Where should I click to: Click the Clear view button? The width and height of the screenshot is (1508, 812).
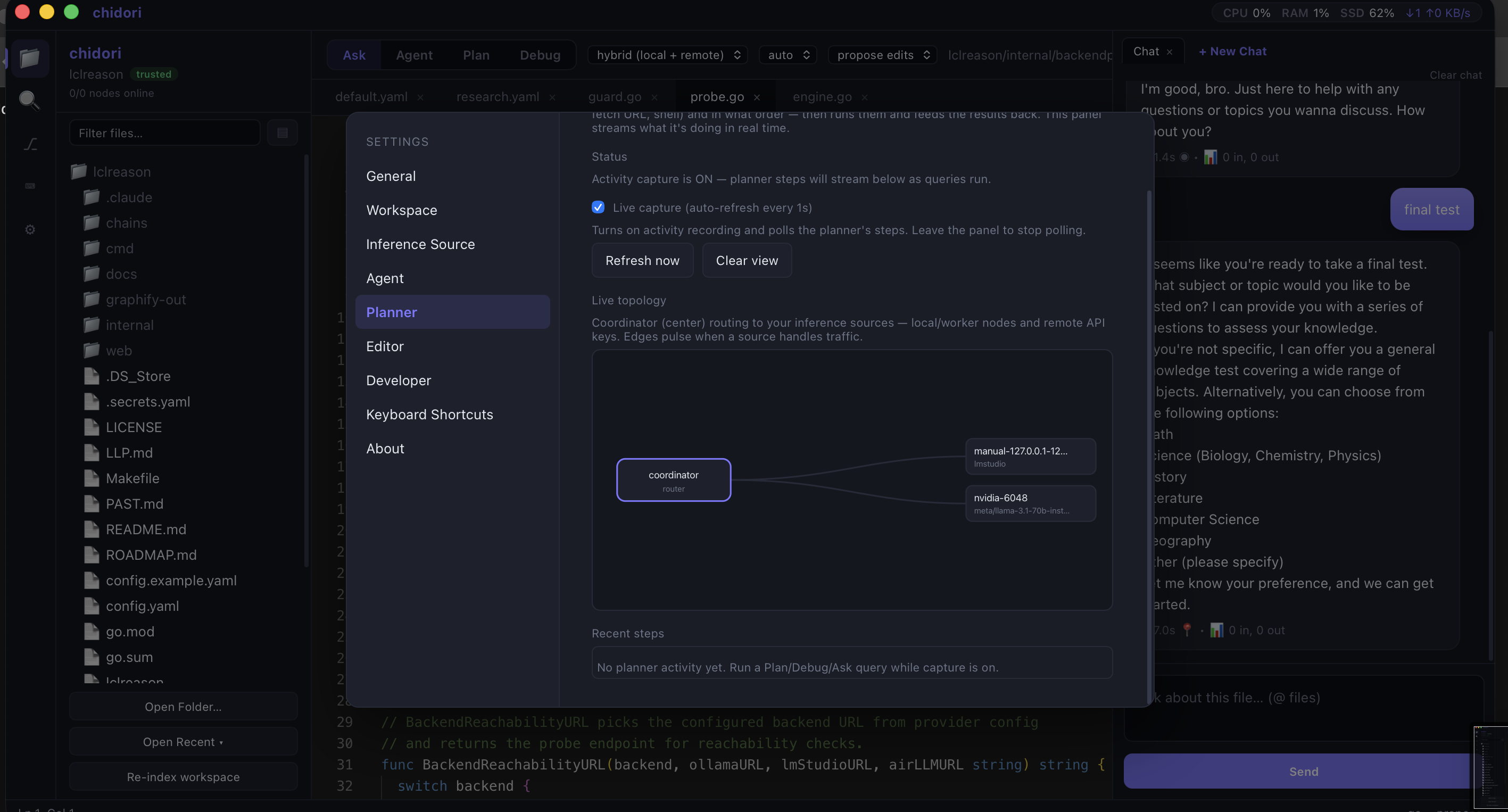pos(747,260)
